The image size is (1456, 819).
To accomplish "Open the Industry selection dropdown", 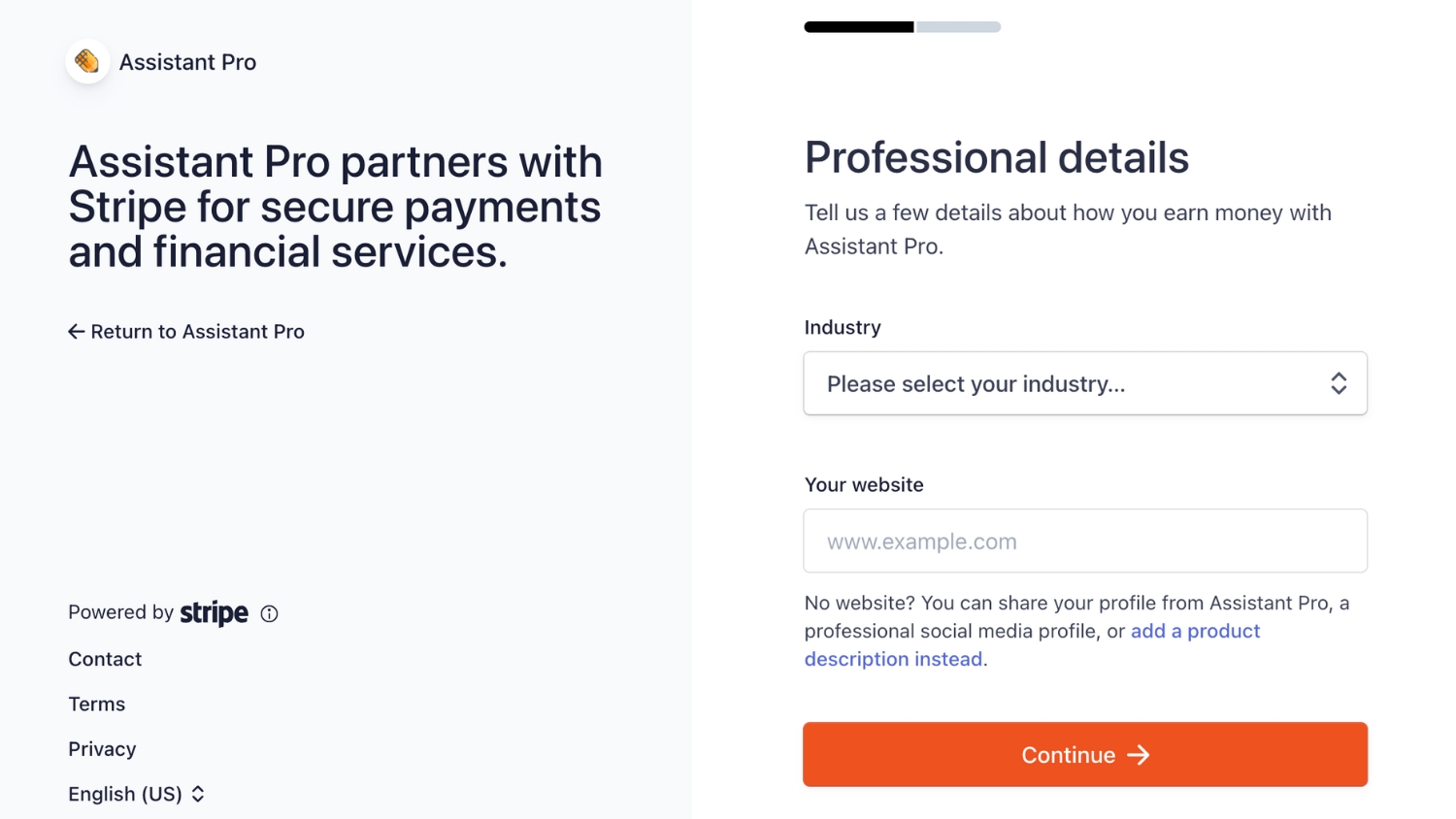I will 1085,383.
